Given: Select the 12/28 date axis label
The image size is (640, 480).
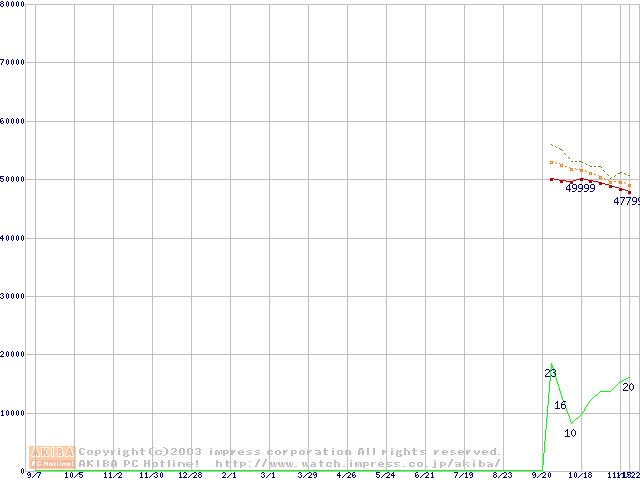Looking at the screenshot, I should pyautogui.click(x=190, y=476).
